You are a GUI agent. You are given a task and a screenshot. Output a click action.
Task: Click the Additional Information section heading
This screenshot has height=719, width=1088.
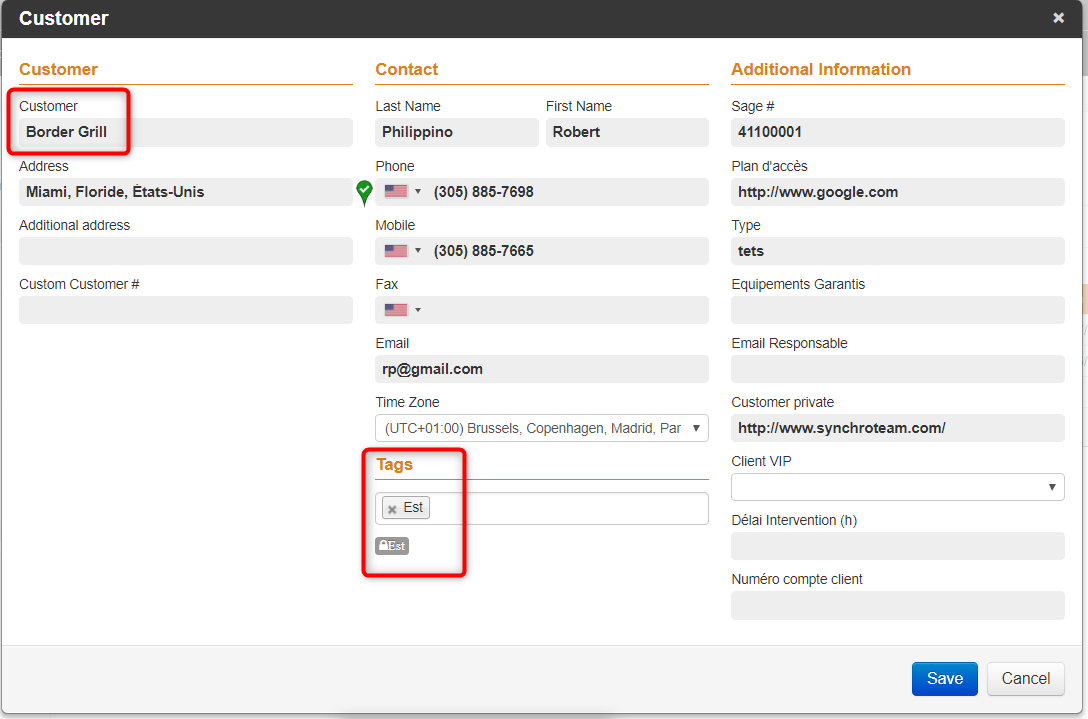coord(821,69)
